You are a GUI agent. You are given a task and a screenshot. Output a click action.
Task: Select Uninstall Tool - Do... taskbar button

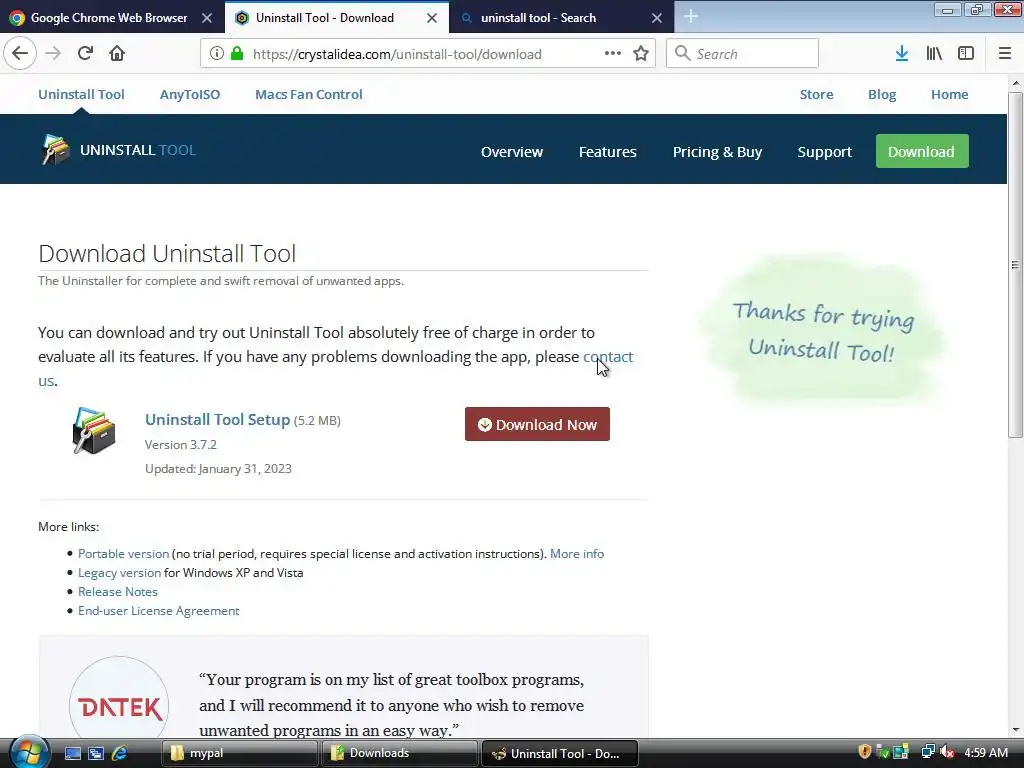[x=559, y=753]
